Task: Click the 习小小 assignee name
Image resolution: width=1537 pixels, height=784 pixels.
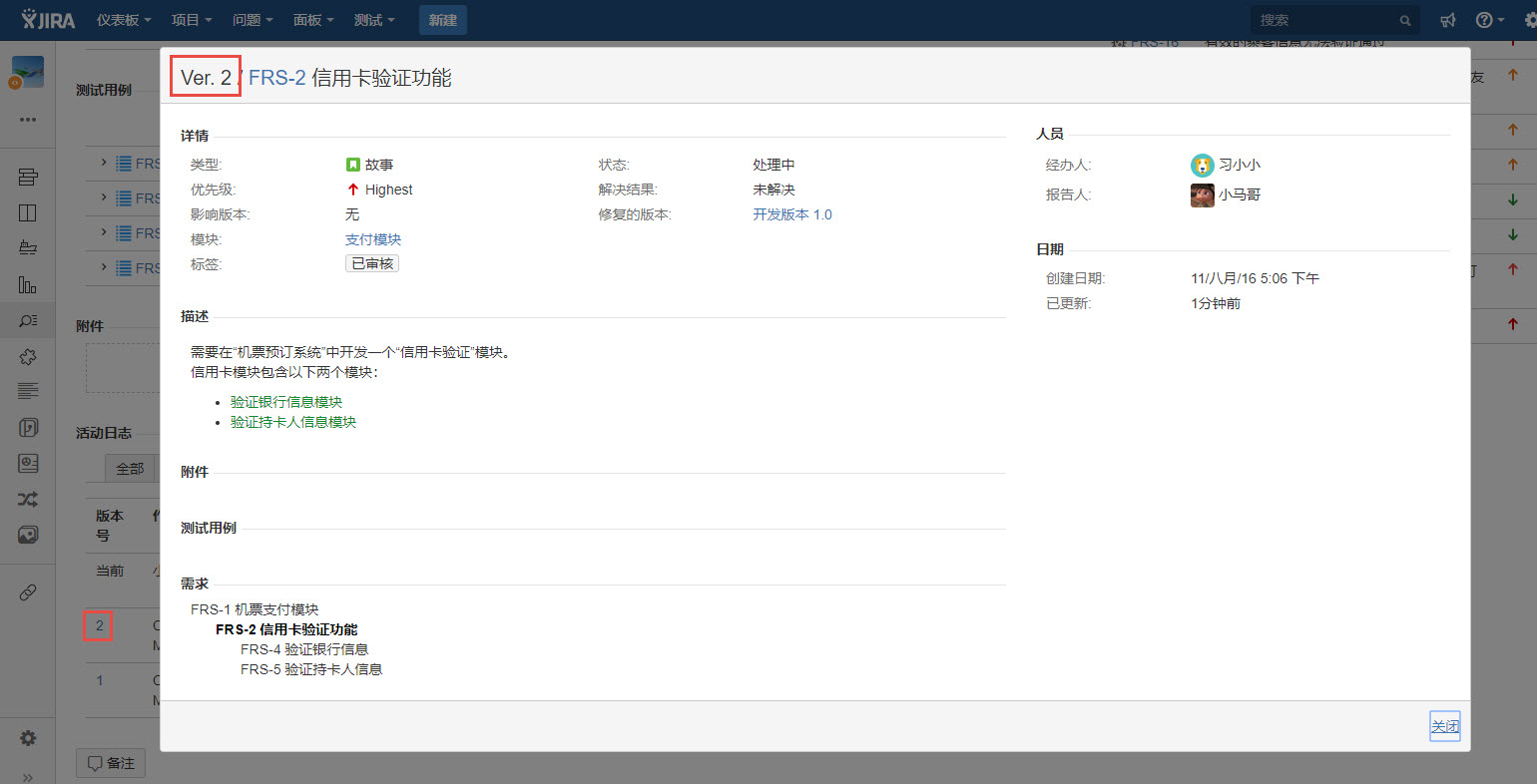Action: click(1240, 165)
